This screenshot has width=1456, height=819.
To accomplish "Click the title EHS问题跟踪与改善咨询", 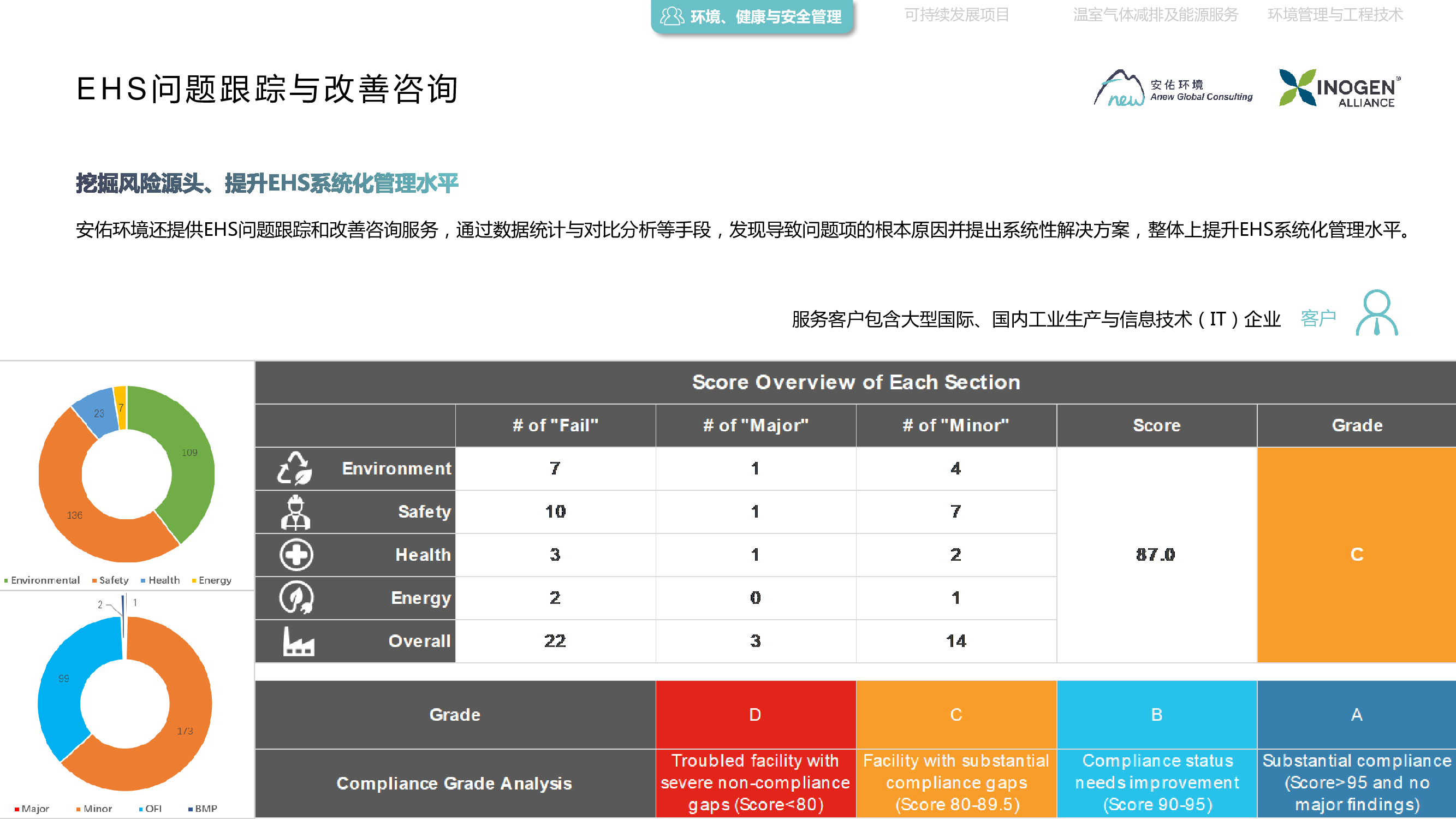I will coord(267,89).
